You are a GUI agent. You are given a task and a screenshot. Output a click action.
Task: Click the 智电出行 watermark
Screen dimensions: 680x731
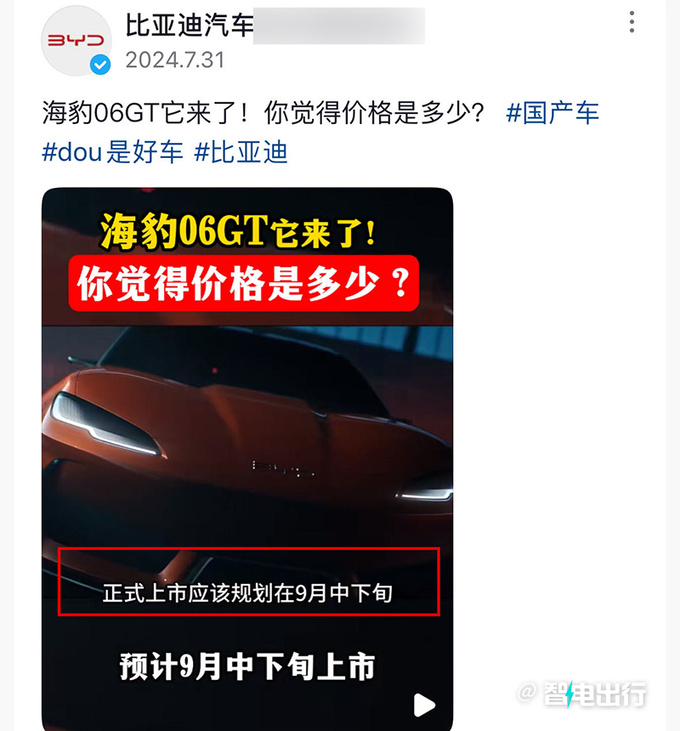tap(583, 694)
